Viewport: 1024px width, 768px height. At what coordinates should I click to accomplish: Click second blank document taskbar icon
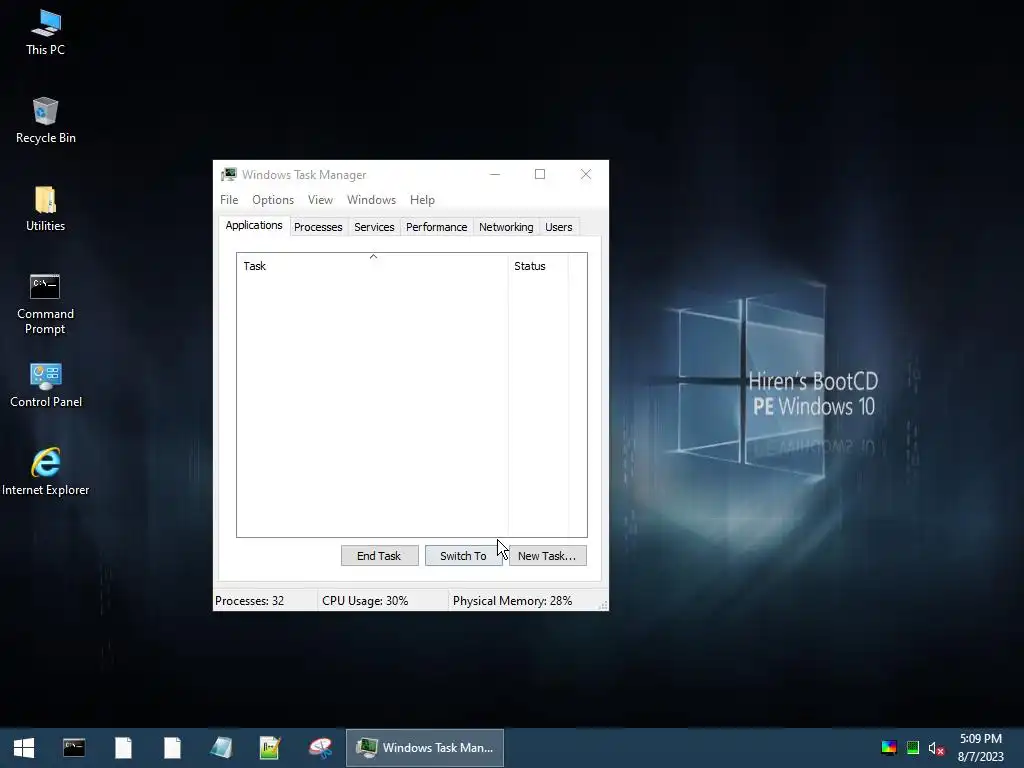coord(172,748)
